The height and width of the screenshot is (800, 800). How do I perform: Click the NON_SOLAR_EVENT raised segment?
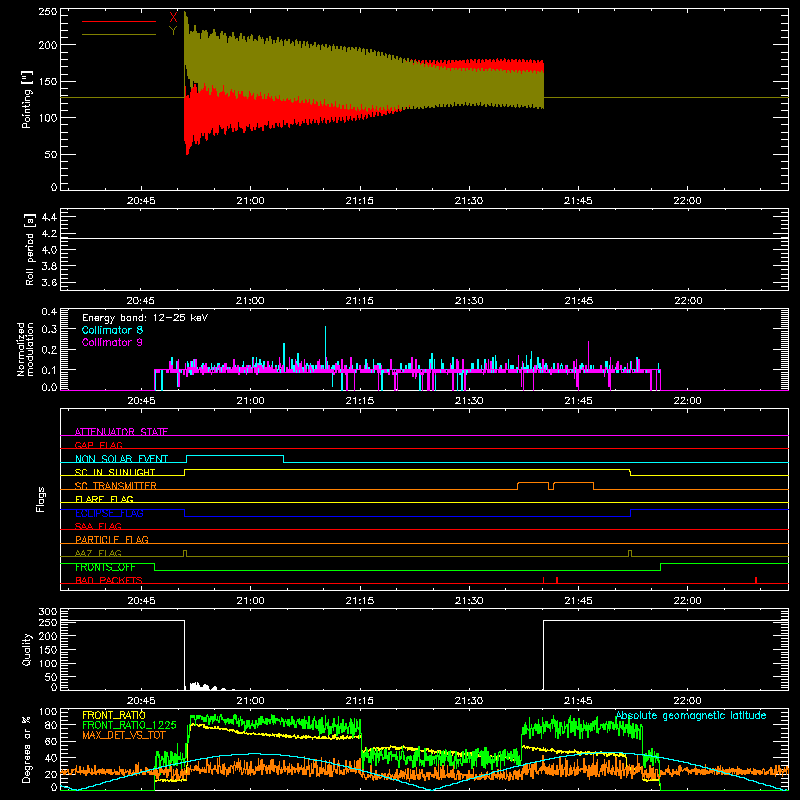coord(235,456)
